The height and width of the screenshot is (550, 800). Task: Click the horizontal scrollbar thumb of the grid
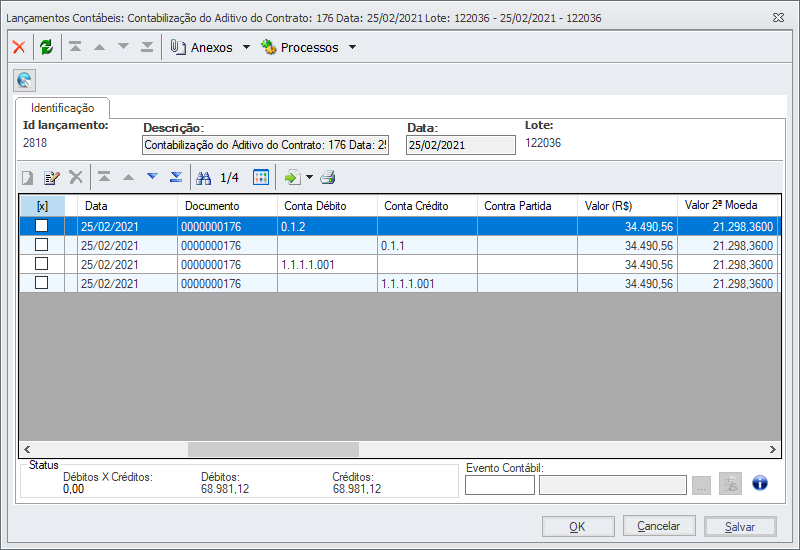[x=273, y=449]
